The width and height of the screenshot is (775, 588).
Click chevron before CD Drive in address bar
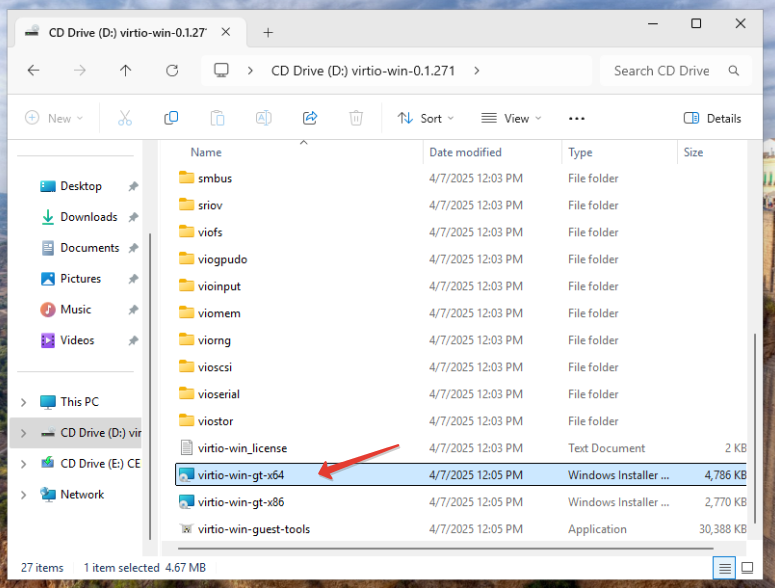pyautogui.click(x=250, y=71)
